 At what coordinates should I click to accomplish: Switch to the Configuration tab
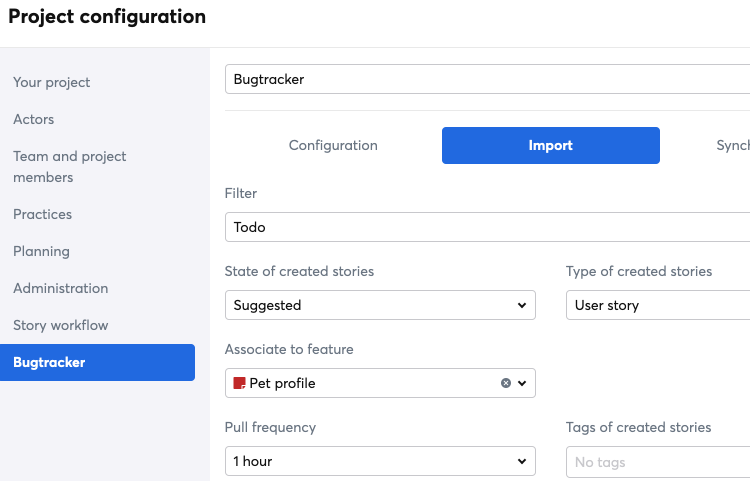[x=333, y=145]
